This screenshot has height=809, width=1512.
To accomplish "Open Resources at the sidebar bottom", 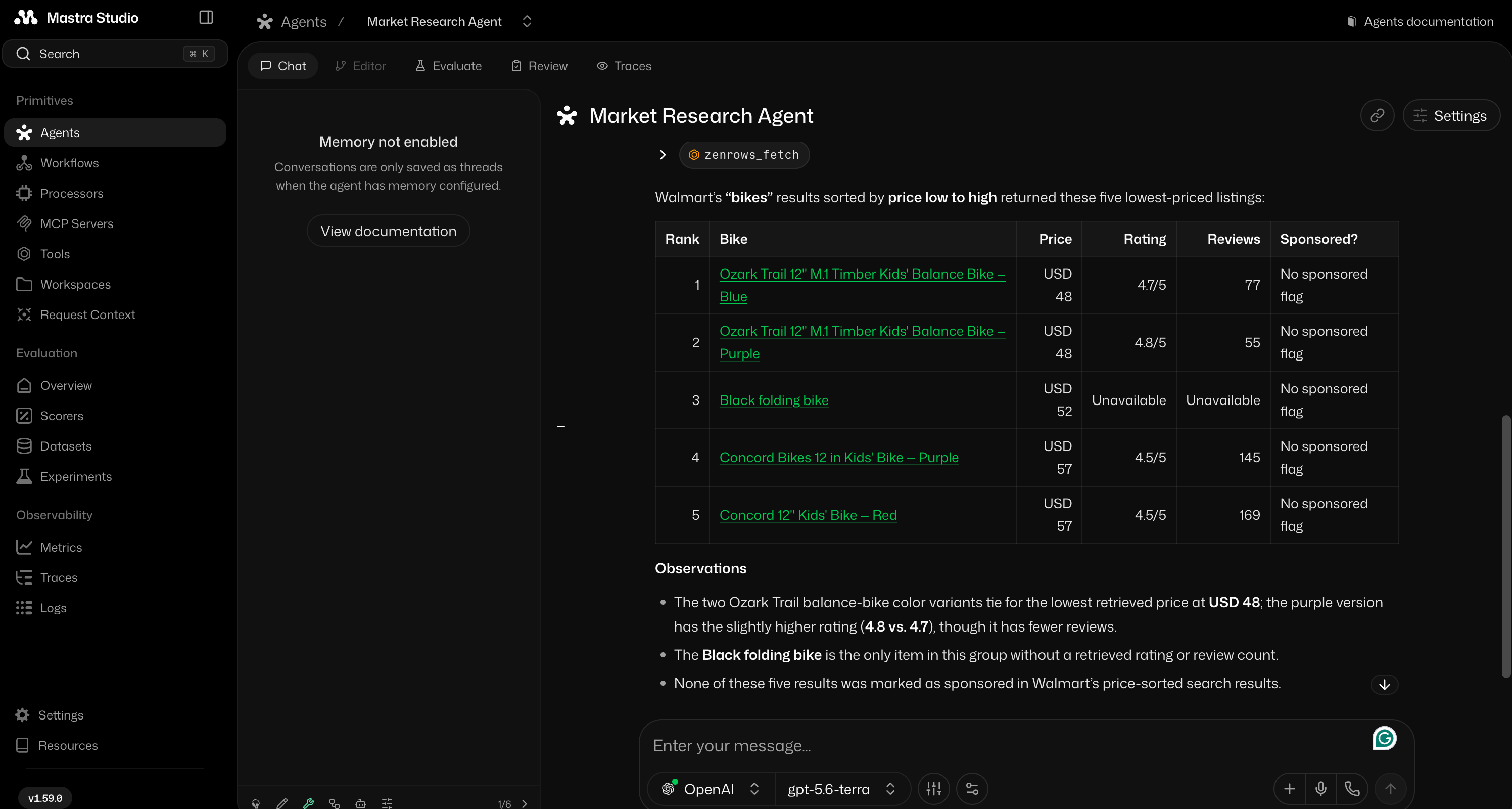I will (115, 746).
